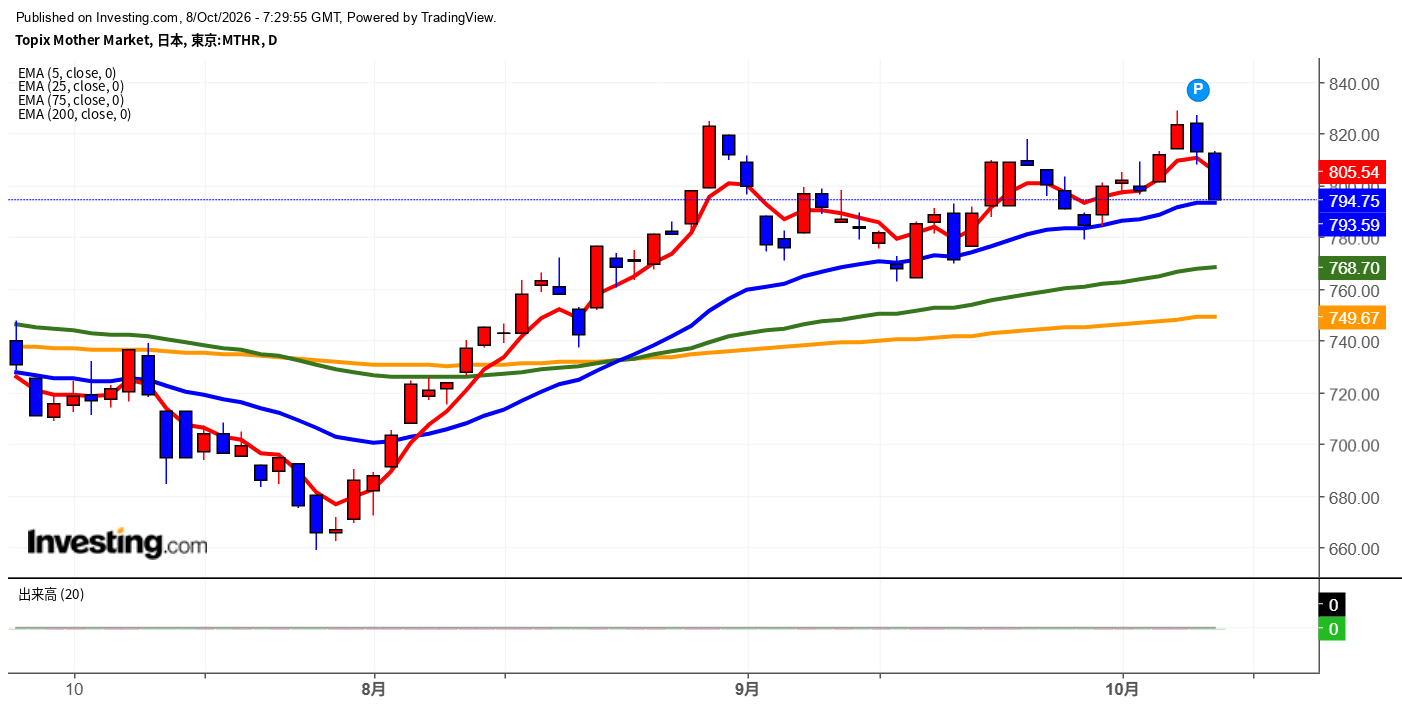1402x706 pixels.
Task: Click the blue P marker icon
Action: [x=1198, y=90]
